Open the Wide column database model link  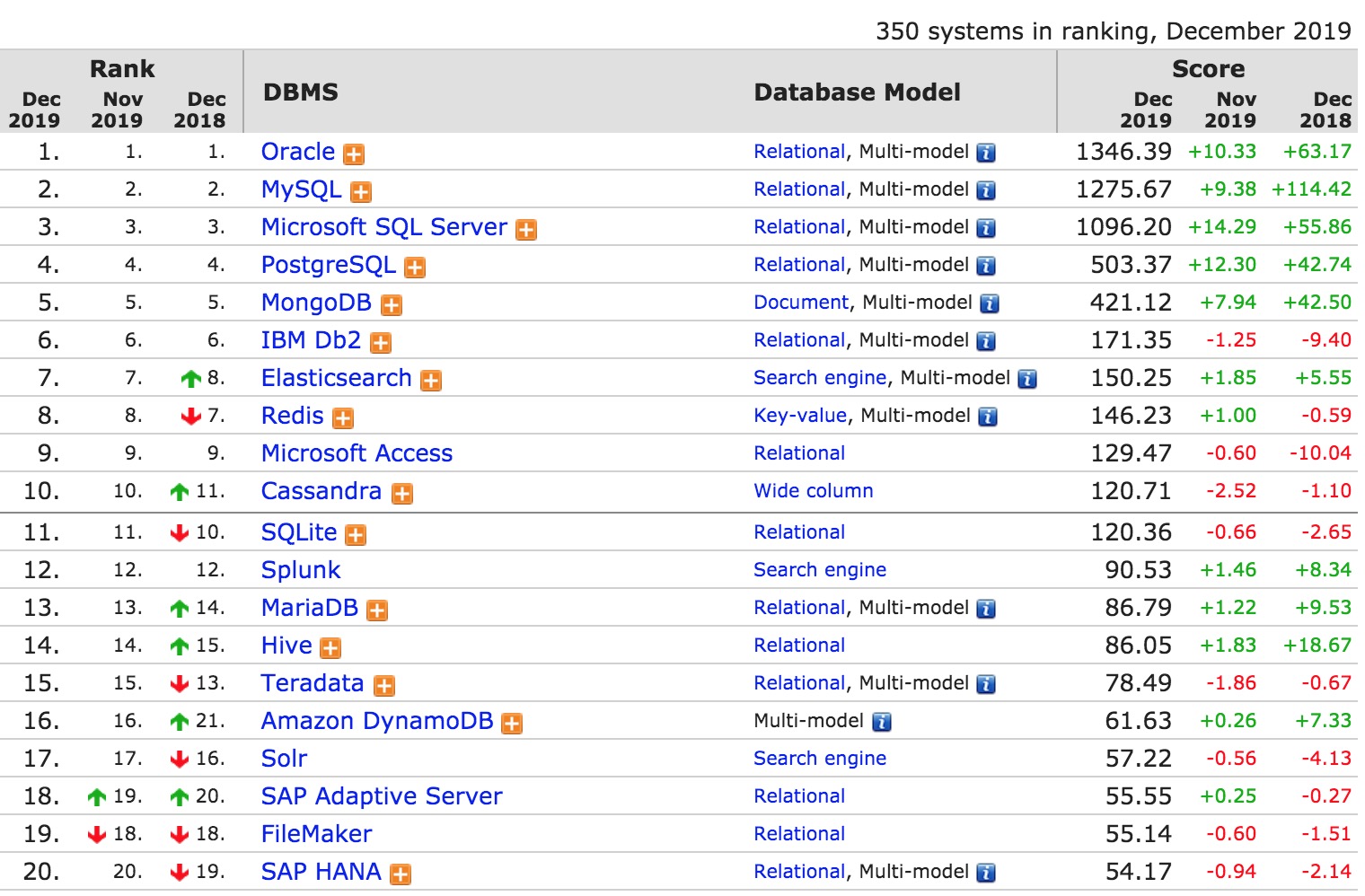click(813, 491)
